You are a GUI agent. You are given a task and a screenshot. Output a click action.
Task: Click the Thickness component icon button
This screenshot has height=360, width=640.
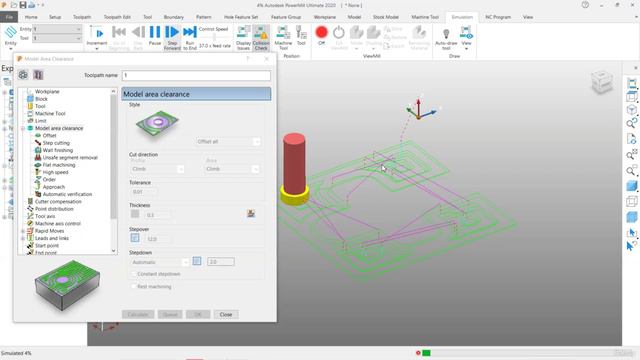(x=251, y=213)
